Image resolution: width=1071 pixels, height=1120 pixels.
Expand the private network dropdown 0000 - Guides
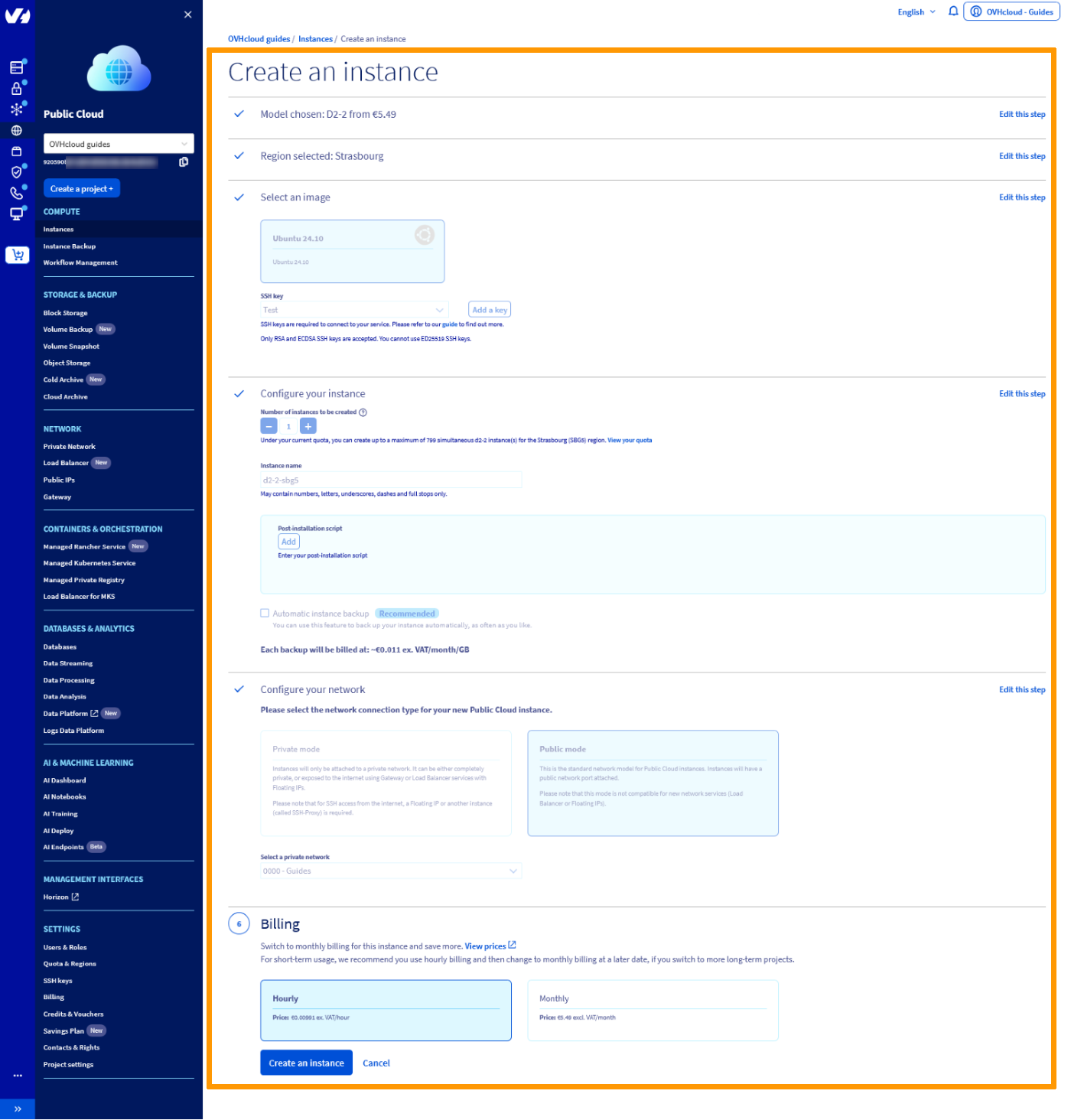(390, 871)
